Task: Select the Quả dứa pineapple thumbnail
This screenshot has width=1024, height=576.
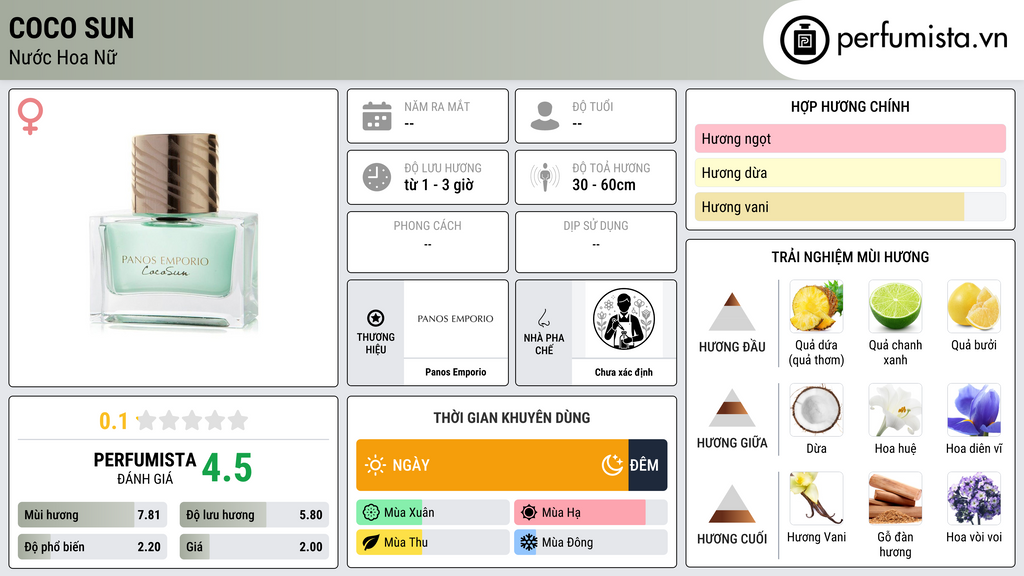Action: (x=816, y=306)
